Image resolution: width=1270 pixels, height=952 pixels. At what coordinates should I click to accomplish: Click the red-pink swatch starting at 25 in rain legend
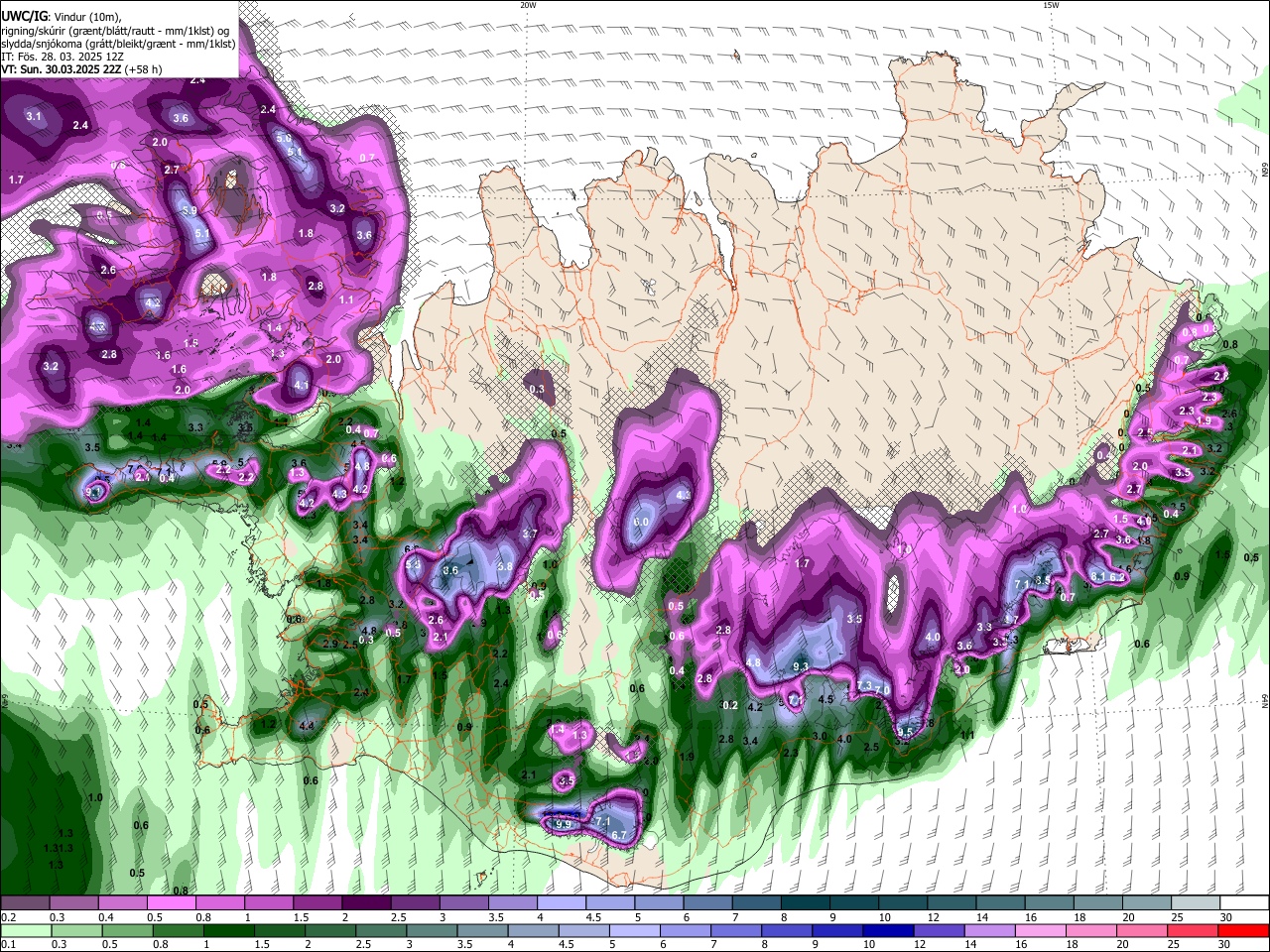1191,931
